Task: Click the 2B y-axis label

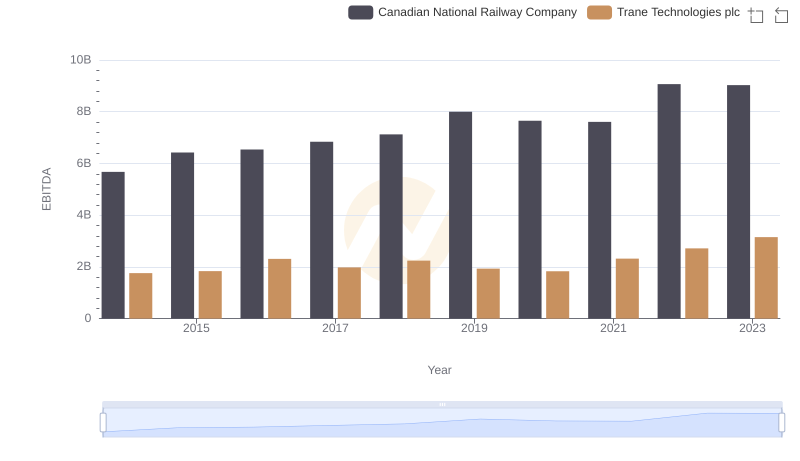Action: (84, 266)
